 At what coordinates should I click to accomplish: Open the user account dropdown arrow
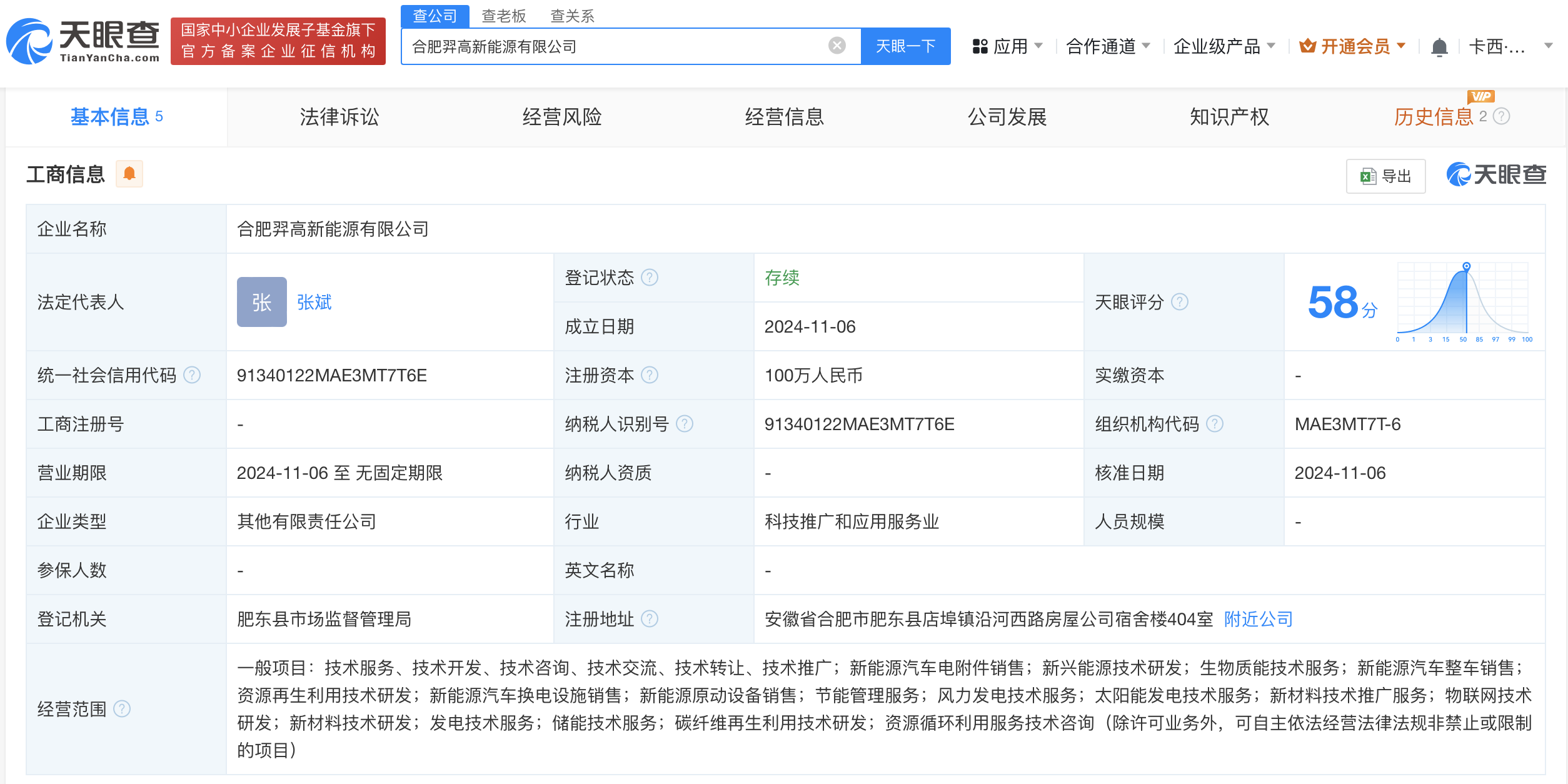1548,46
